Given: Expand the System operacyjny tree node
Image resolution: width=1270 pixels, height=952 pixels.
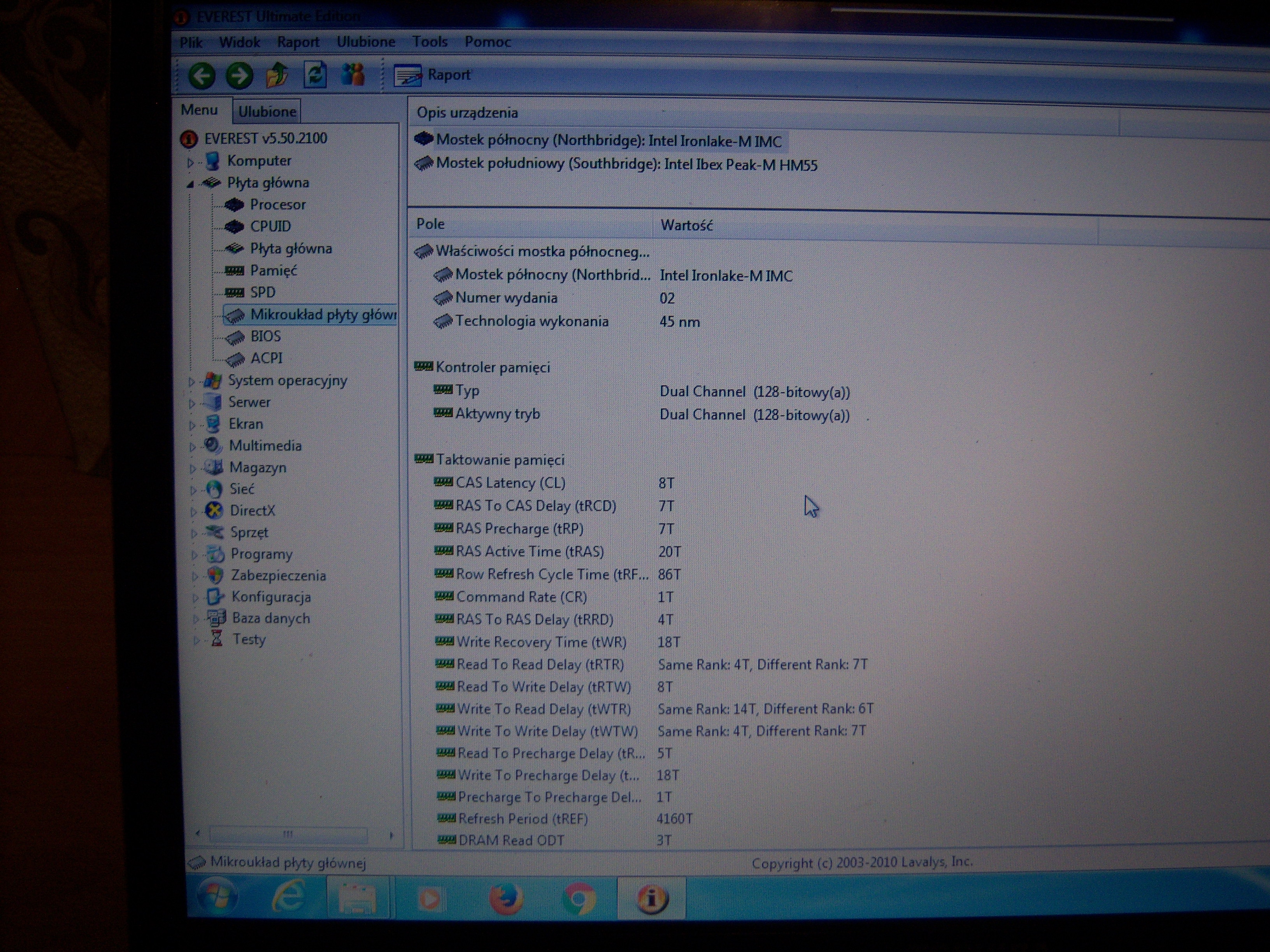Looking at the screenshot, I should coord(192,381).
